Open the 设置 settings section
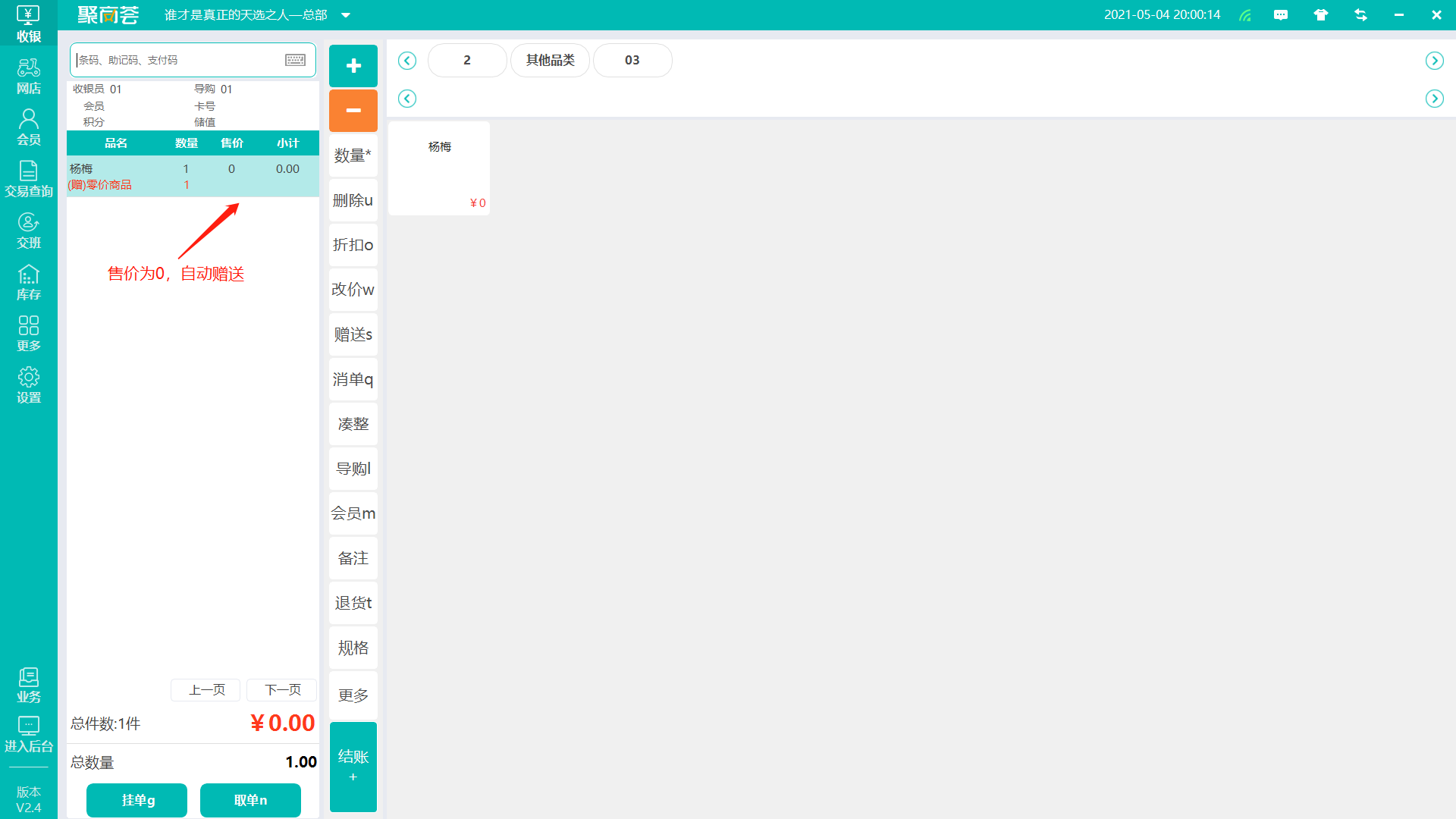Image resolution: width=1456 pixels, height=819 pixels. 28,385
